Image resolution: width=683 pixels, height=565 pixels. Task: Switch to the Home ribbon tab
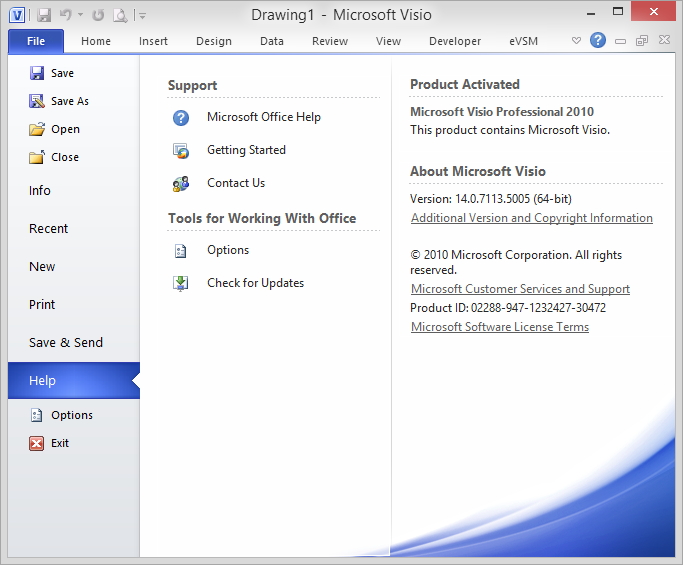pyautogui.click(x=96, y=41)
